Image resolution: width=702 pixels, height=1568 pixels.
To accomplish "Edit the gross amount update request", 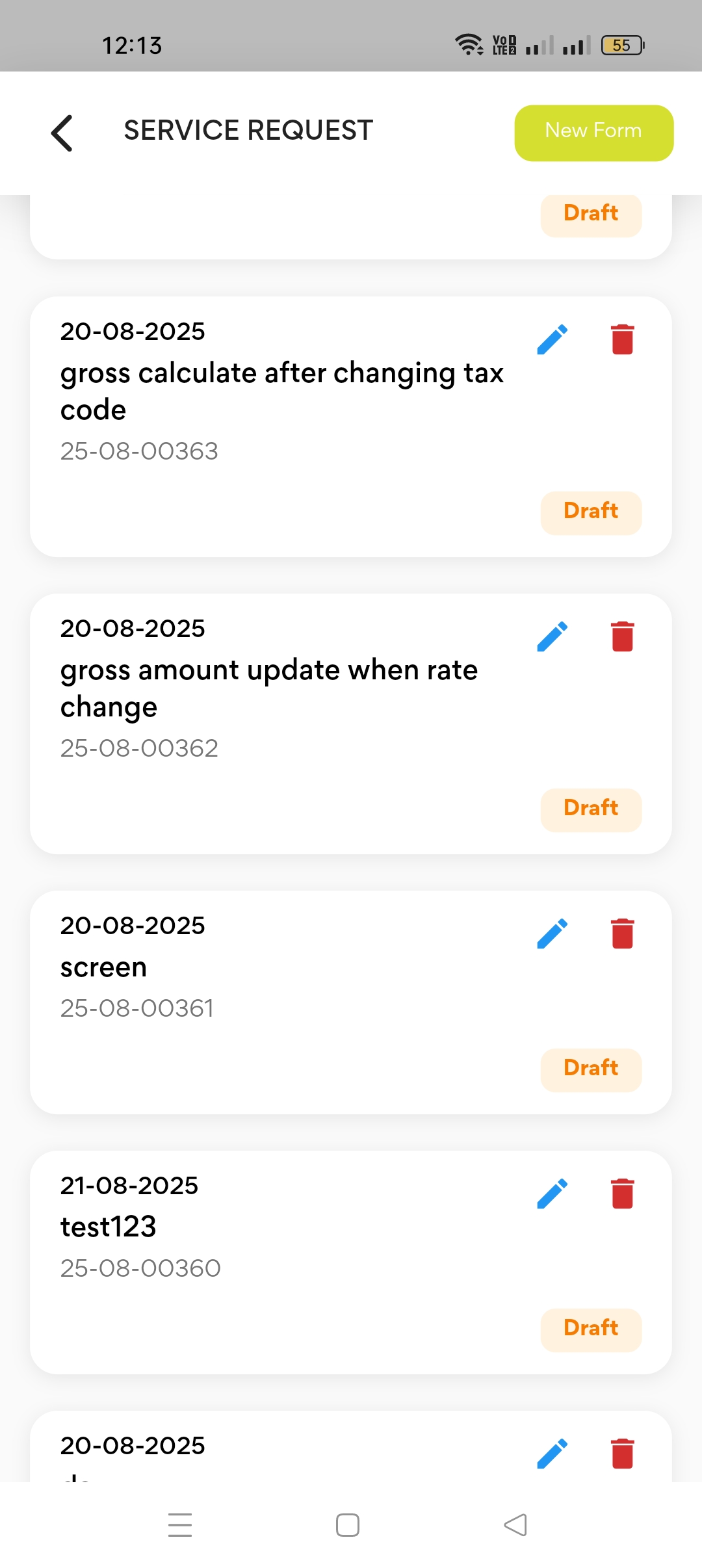I will pos(552,636).
